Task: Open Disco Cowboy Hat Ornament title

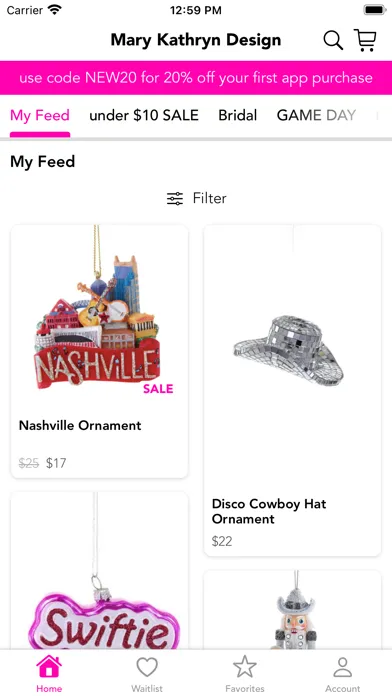Action: [269, 511]
